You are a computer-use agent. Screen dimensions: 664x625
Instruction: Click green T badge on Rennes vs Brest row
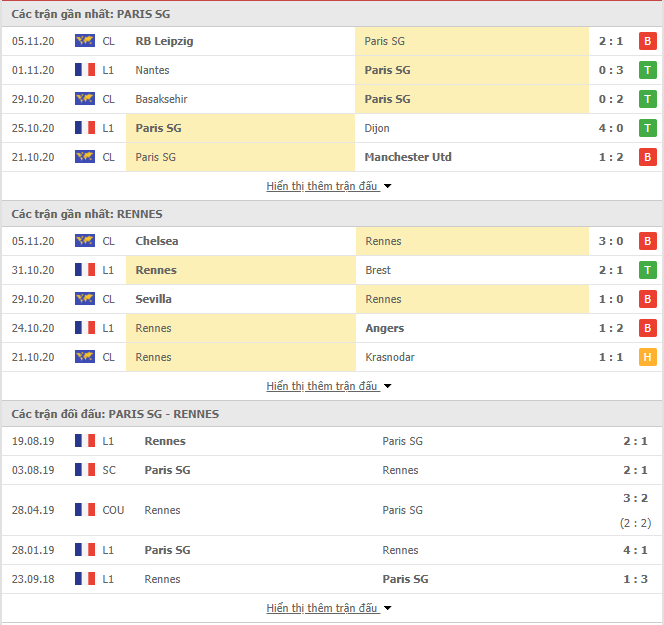pyautogui.click(x=647, y=270)
